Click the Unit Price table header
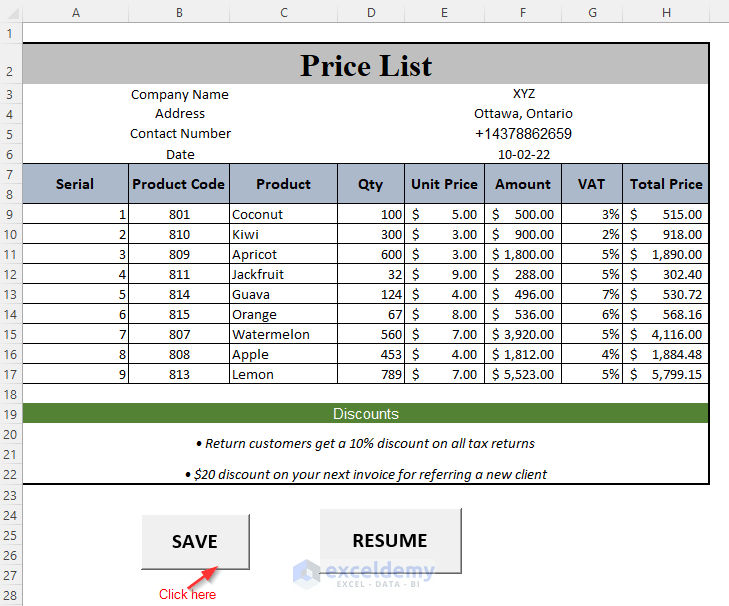Screen dimensions: 729x606 point(444,184)
